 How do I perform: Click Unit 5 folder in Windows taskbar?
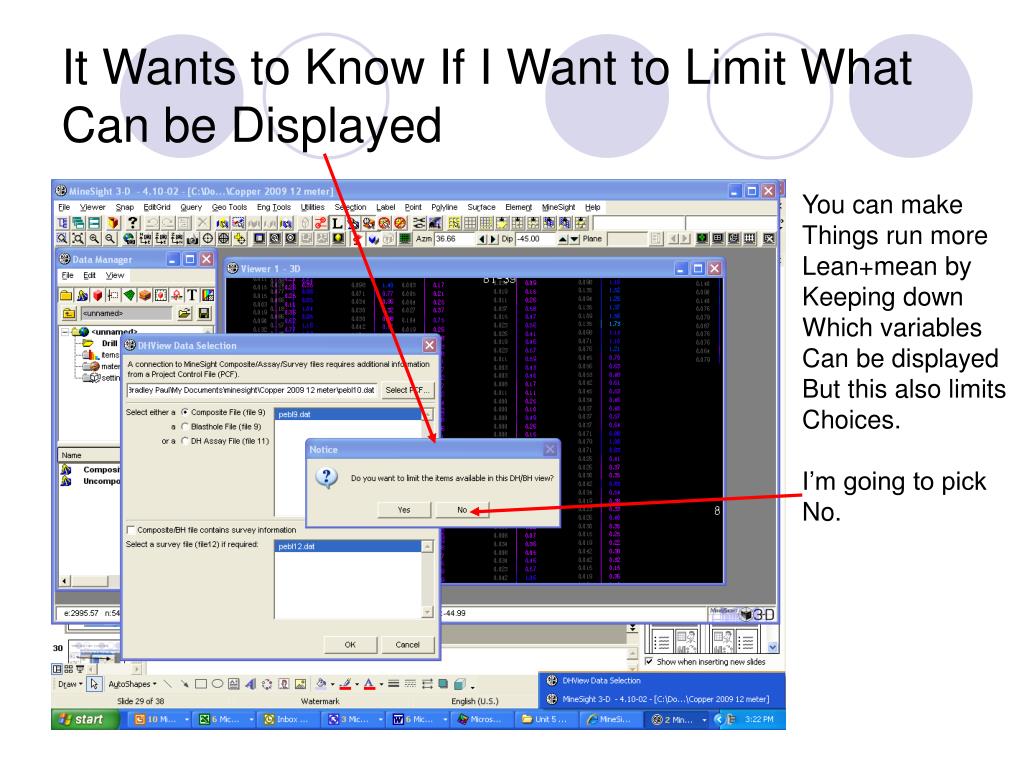[x=547, y=719]
